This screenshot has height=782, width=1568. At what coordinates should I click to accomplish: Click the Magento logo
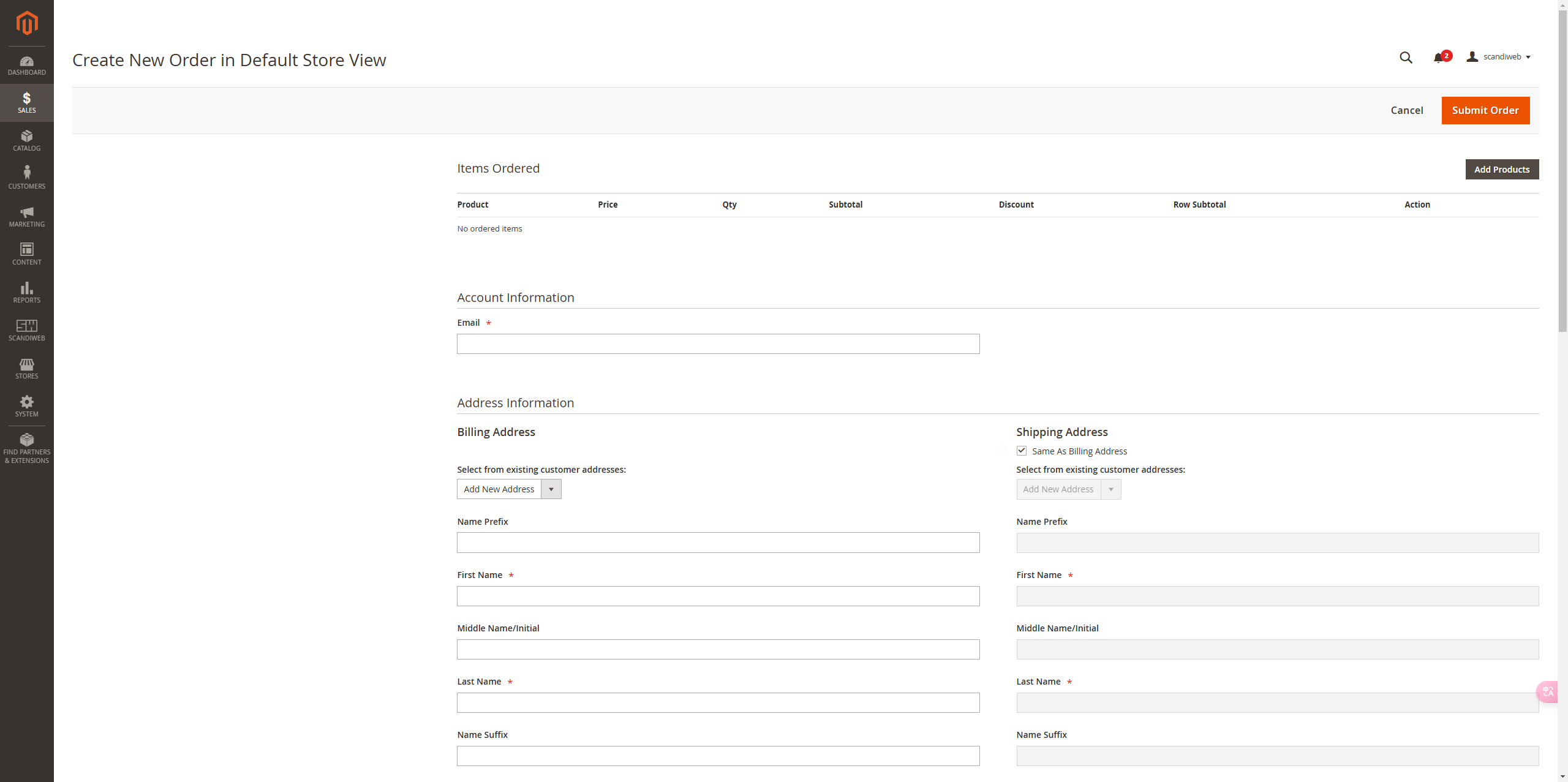[26, 23]
